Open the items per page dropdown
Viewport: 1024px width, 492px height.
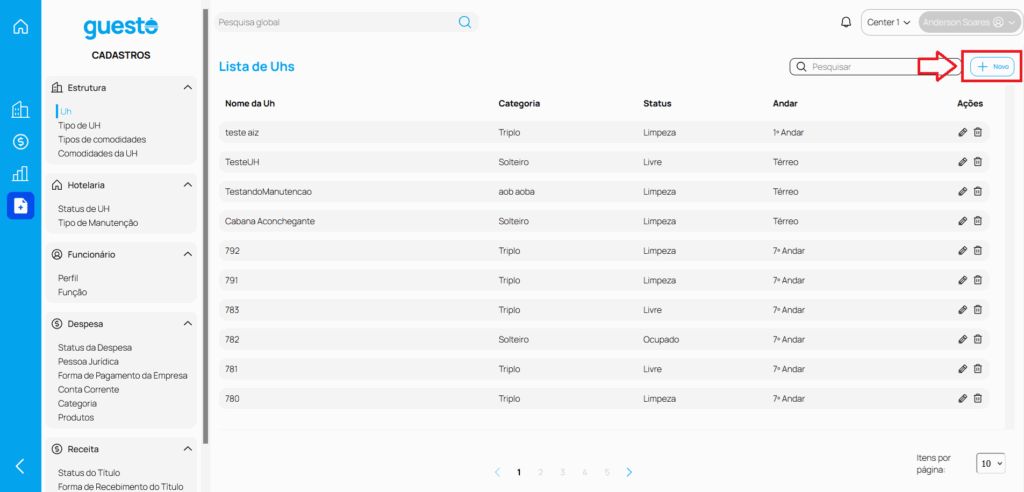click(991, 464)
